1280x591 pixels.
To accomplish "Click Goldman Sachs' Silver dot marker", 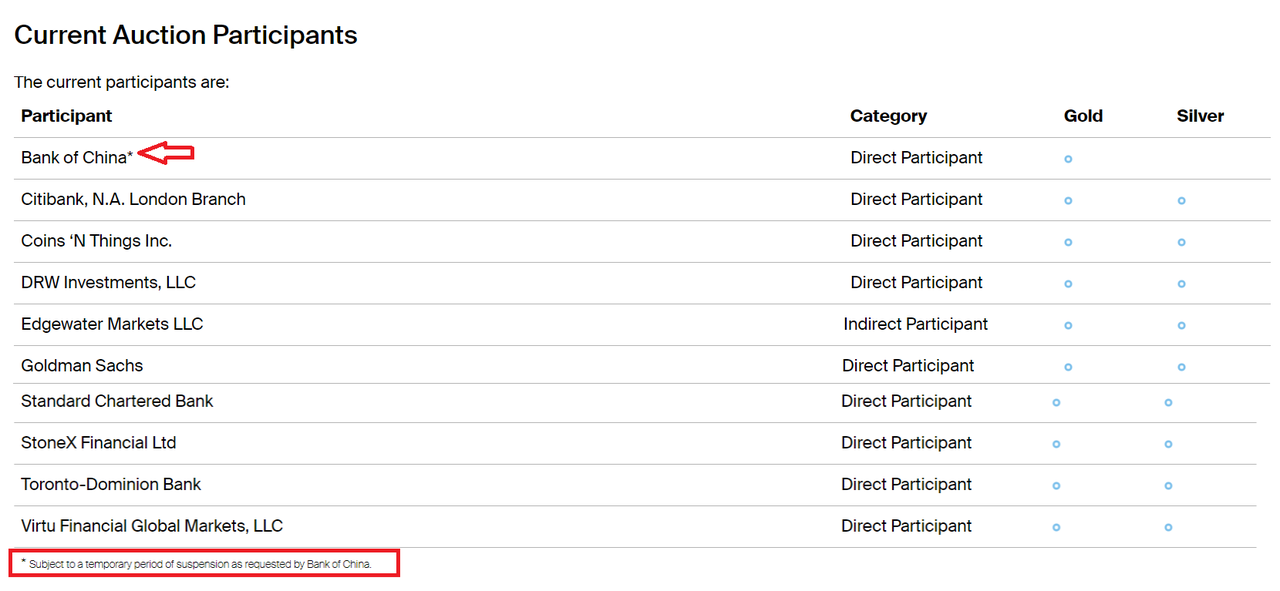I will click(x=1181, y=367).
